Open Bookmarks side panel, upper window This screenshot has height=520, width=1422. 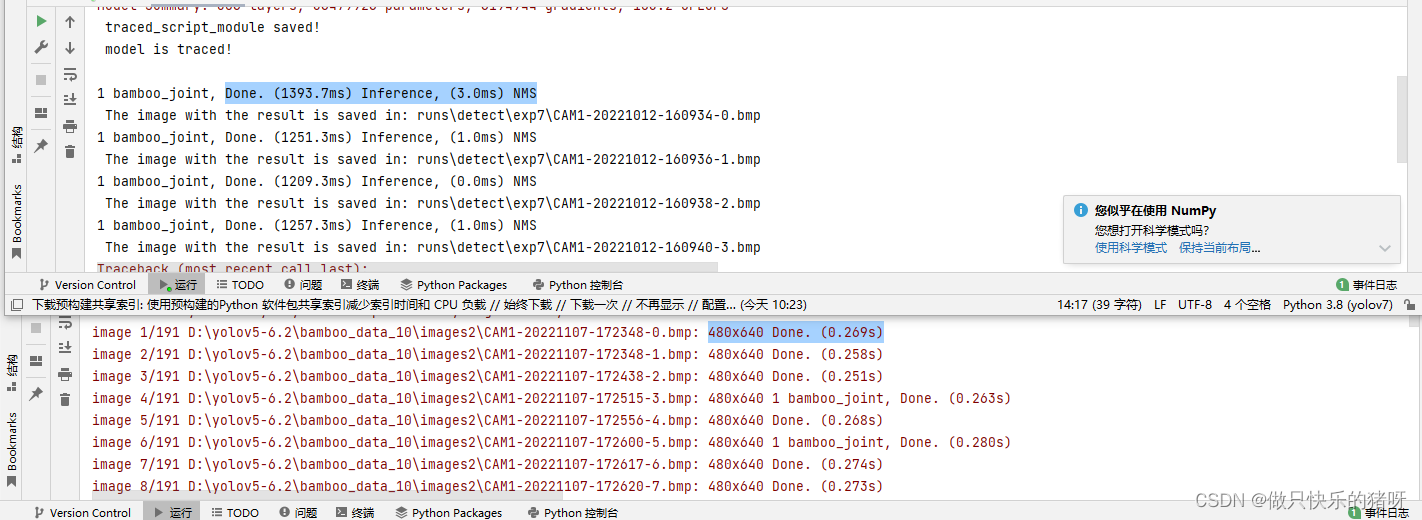pos(17,221)
